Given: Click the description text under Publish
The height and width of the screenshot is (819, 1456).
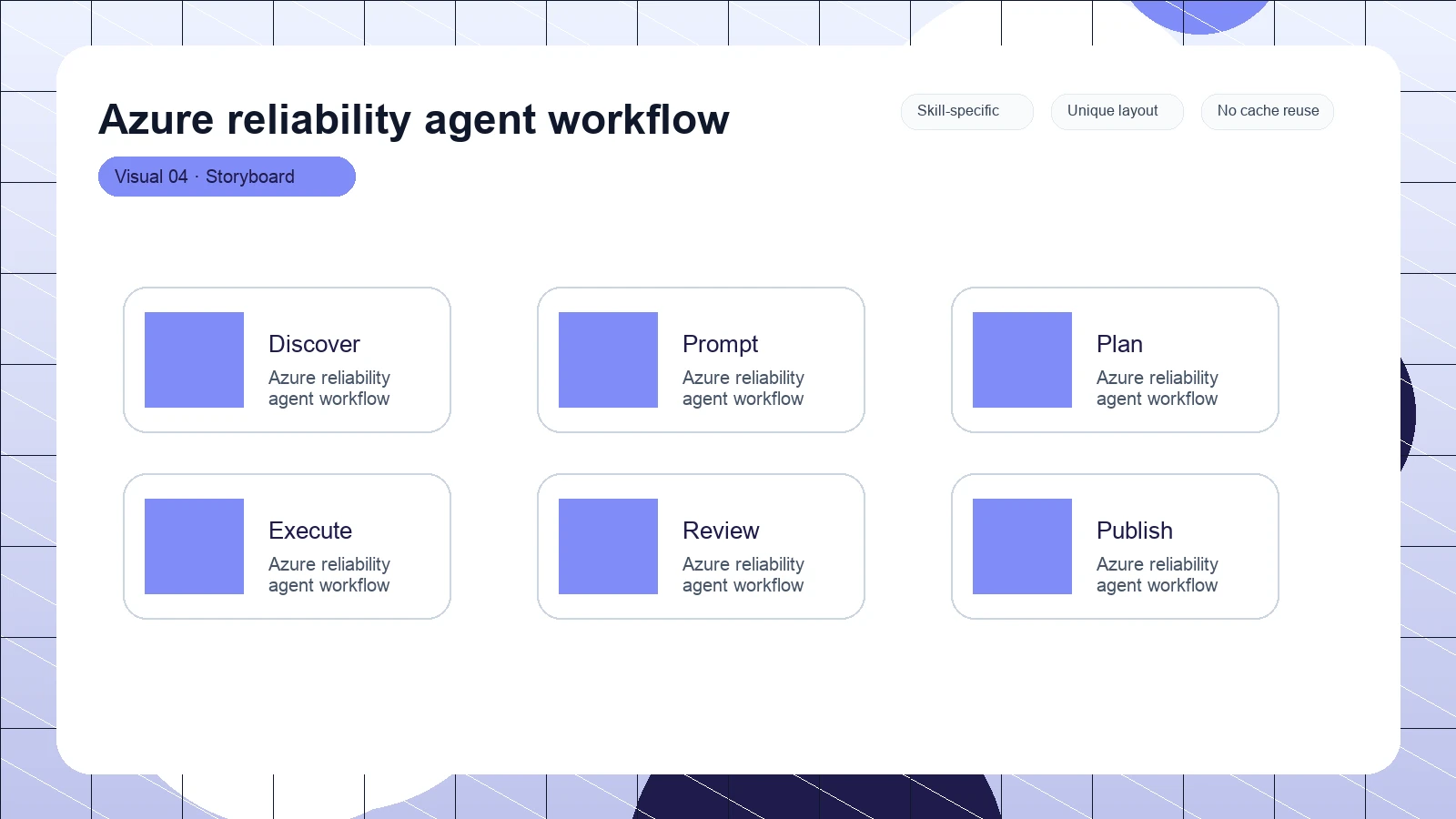Looking at the screenshot, I should click(1158, 575).
